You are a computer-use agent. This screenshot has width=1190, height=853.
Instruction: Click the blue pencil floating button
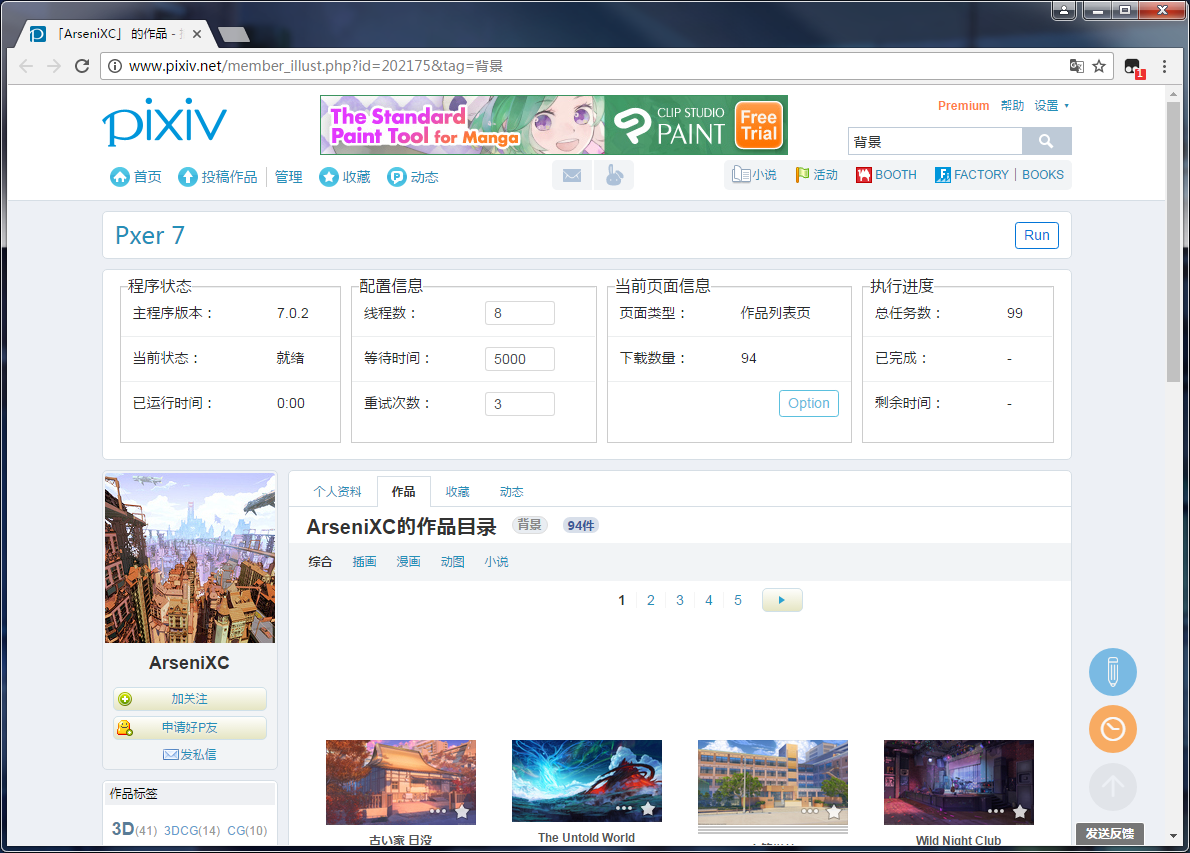1113,672
